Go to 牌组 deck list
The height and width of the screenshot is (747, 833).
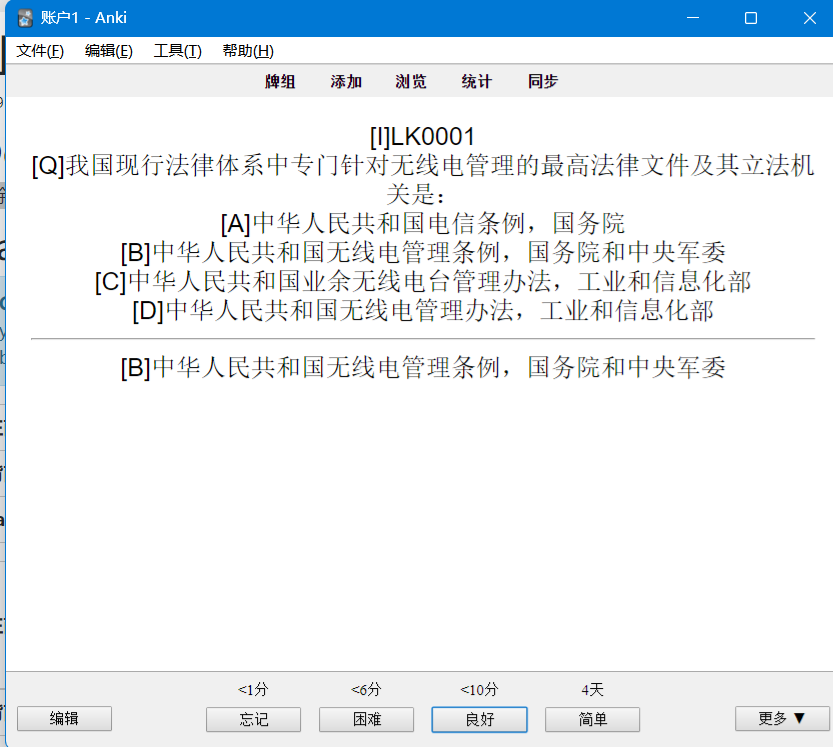(x=280, y=81)
